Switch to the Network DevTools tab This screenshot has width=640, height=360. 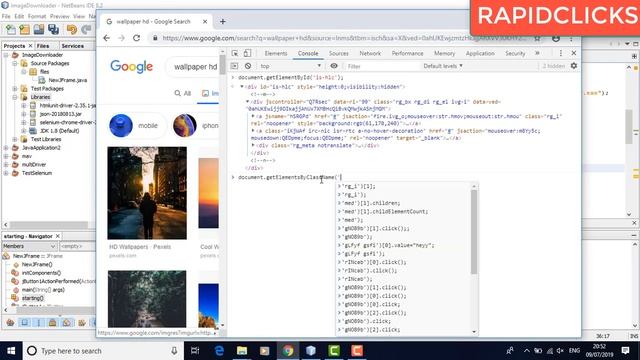point(370,53)
